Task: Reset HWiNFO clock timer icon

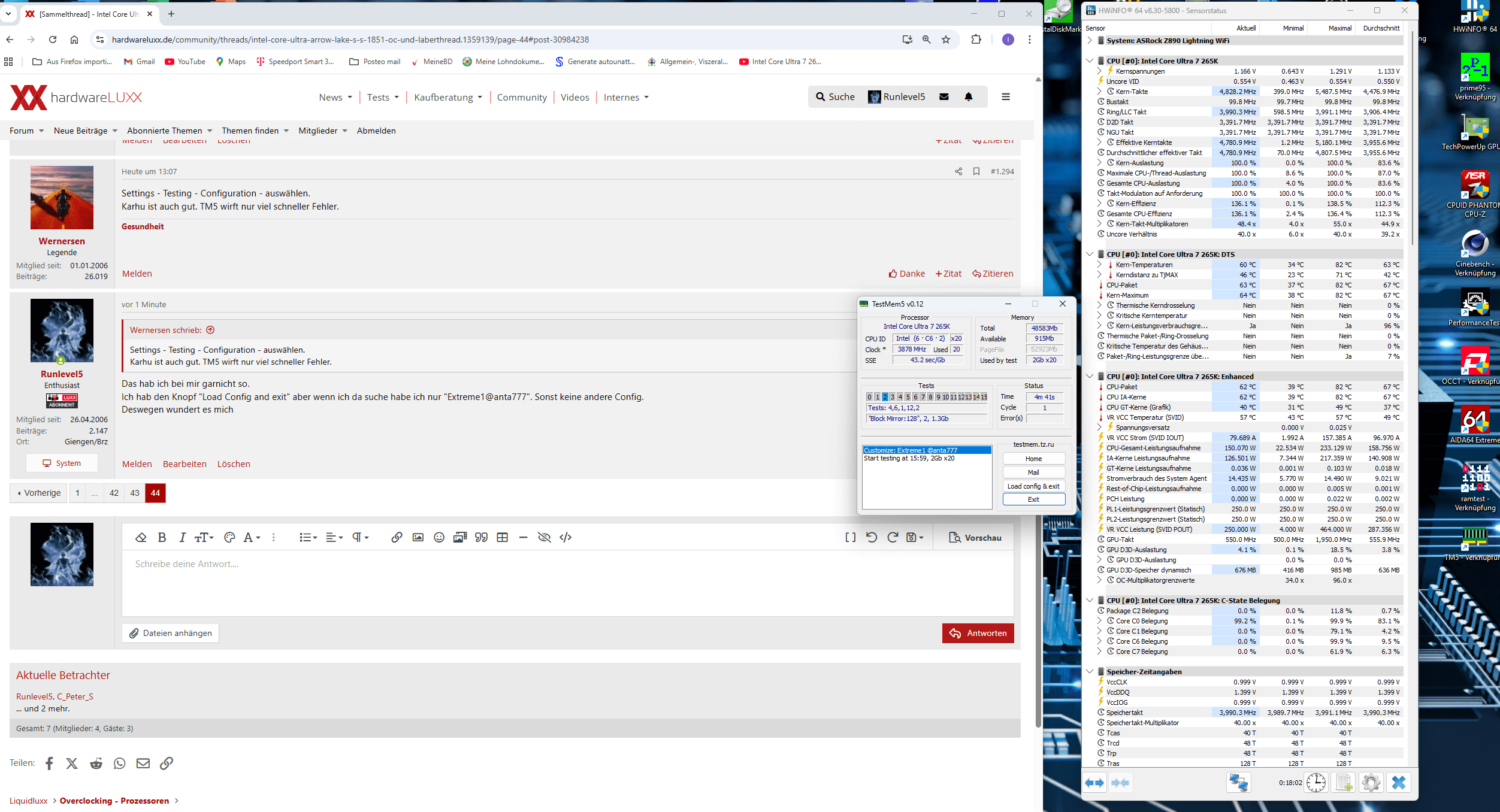Action: tap(1316, 782)
